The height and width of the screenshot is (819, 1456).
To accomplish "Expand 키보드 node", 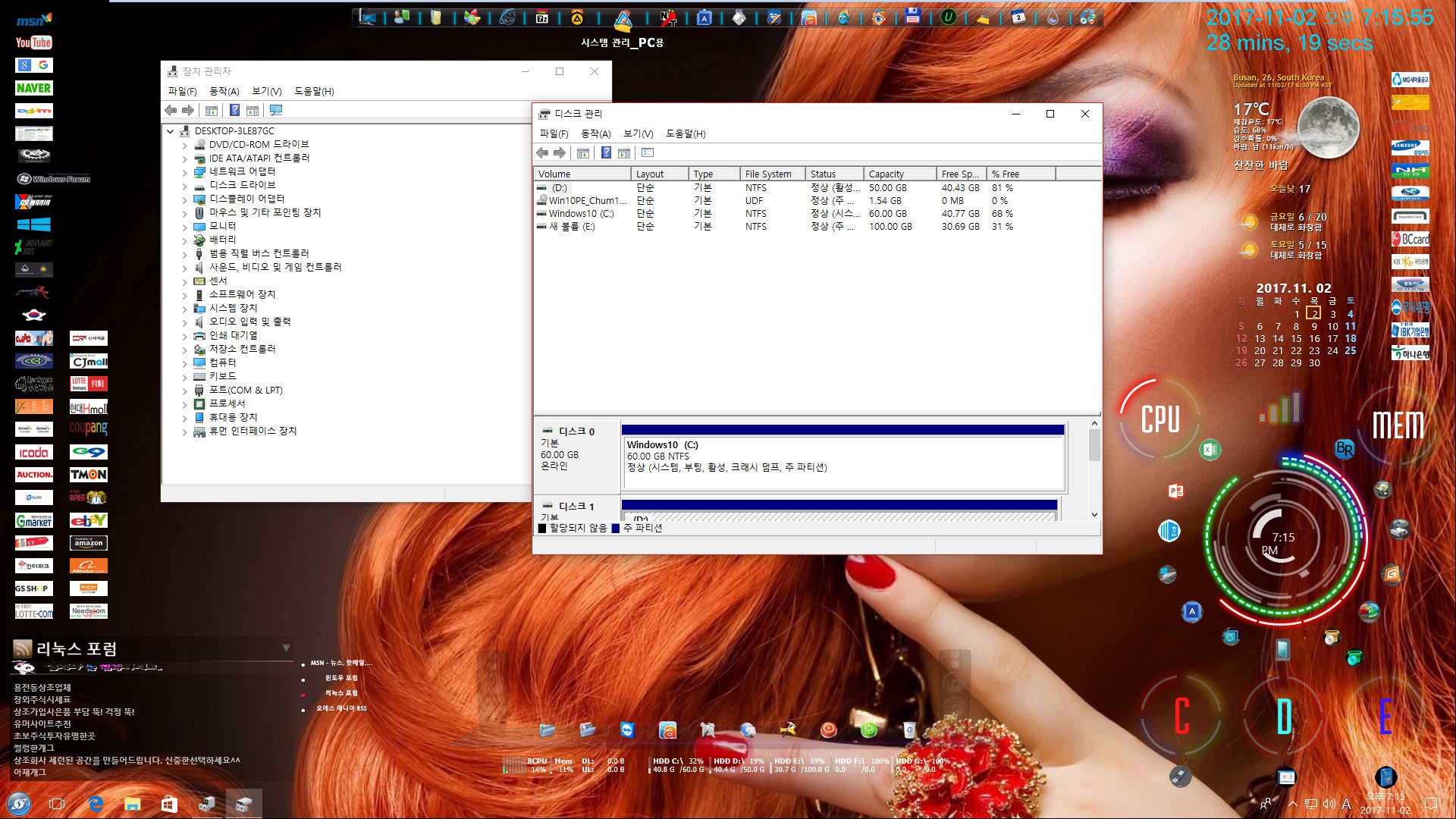I will pyautogui.click(x=184, y=377).
